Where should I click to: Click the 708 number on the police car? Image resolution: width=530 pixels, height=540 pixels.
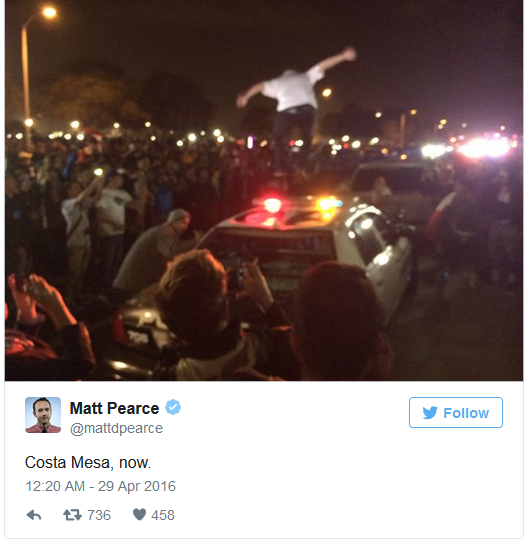coord(138,337)
